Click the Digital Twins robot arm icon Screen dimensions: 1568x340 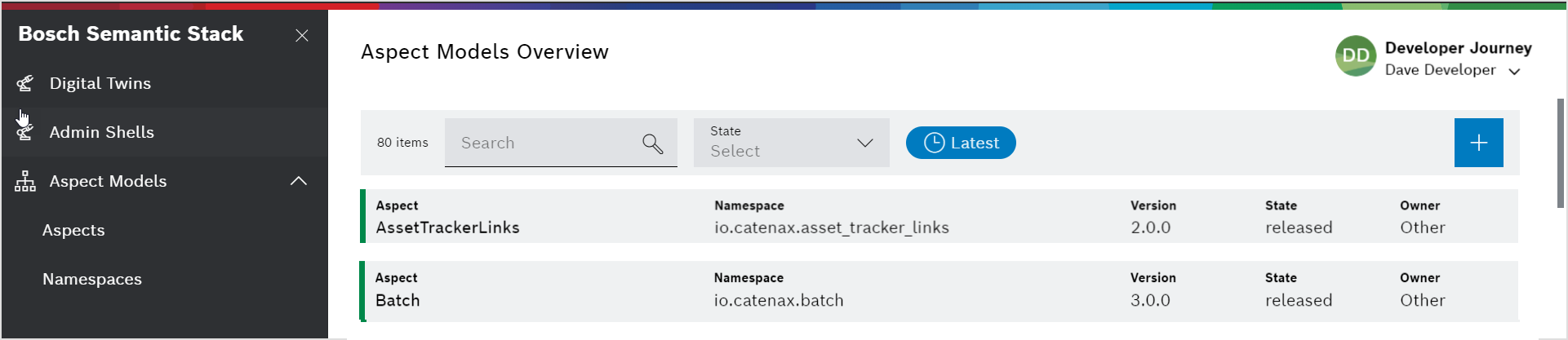pyautogui.click(x=25, y=83)
